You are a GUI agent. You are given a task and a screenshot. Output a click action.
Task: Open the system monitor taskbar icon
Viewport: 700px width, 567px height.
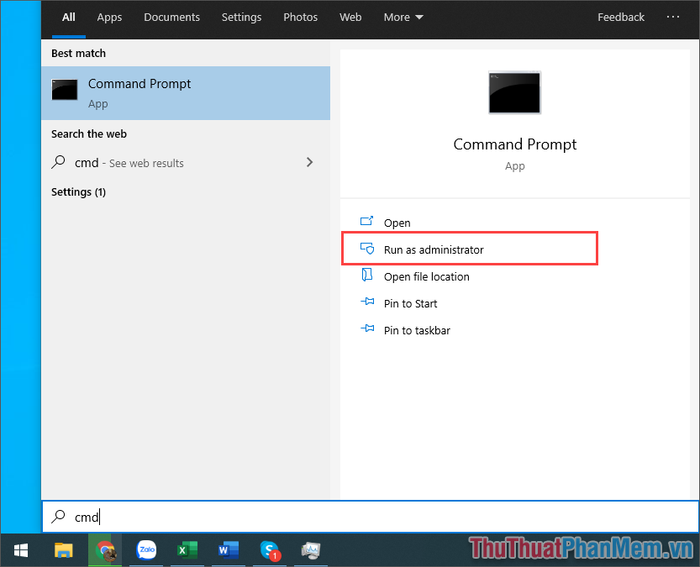point(311,550)
